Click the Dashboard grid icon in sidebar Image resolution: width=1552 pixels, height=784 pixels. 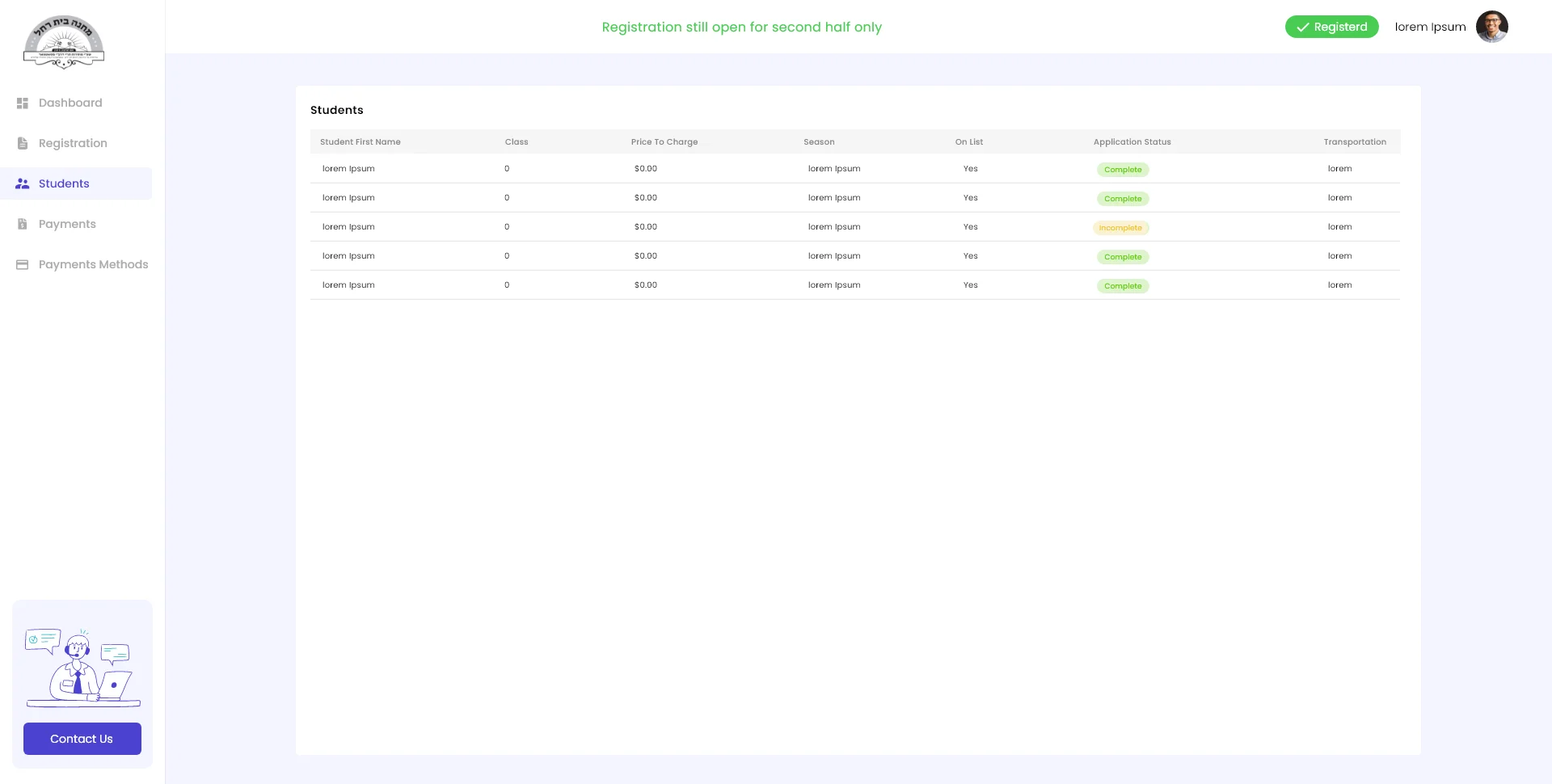23,103
